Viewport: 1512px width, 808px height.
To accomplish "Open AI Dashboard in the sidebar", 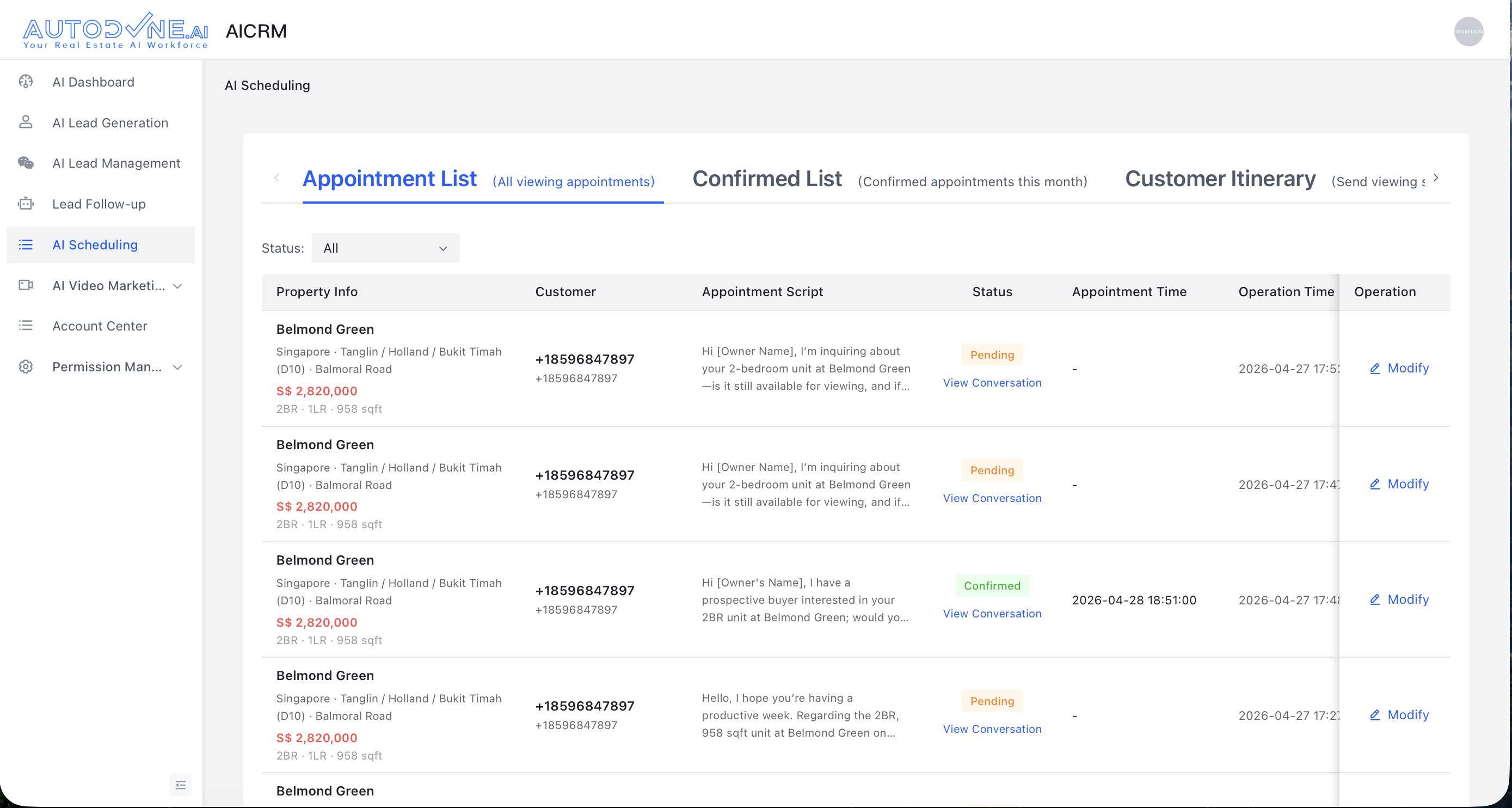I will point(100,82).
